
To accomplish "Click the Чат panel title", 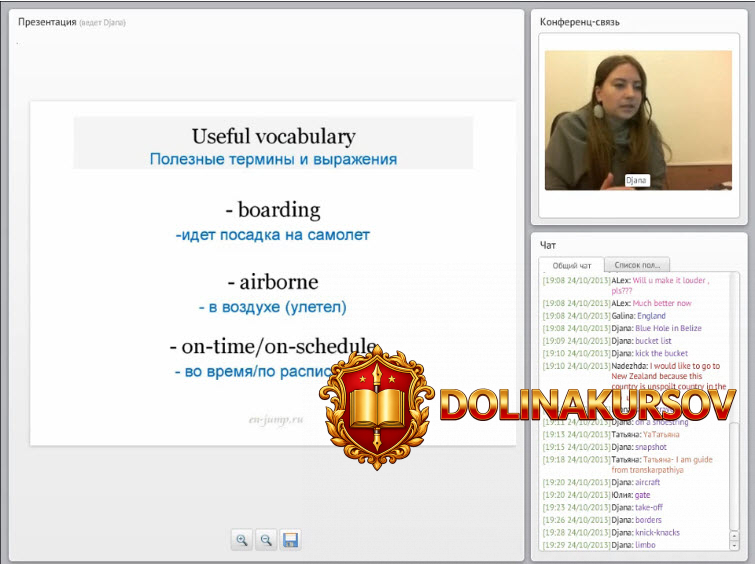I will (548, 244).
